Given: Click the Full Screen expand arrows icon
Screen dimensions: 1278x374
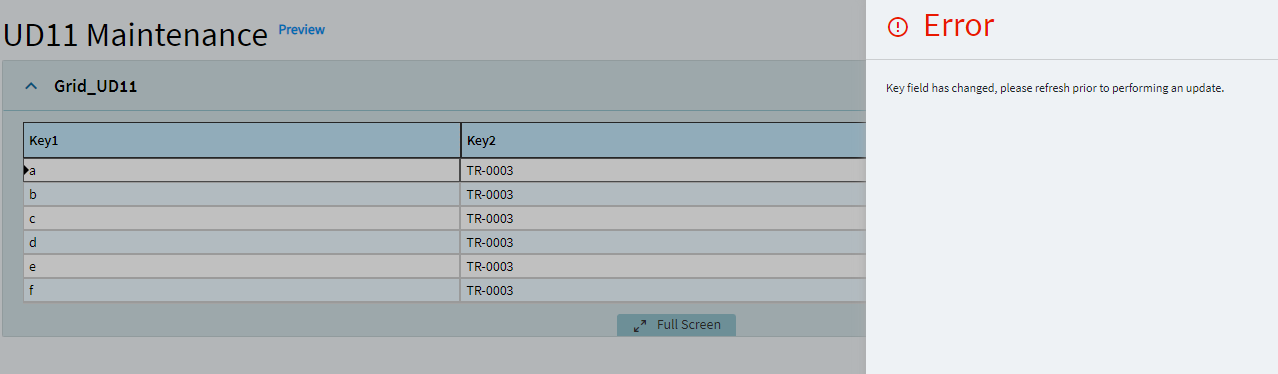Looking at the screenshot, I should [x=640, y=325].
